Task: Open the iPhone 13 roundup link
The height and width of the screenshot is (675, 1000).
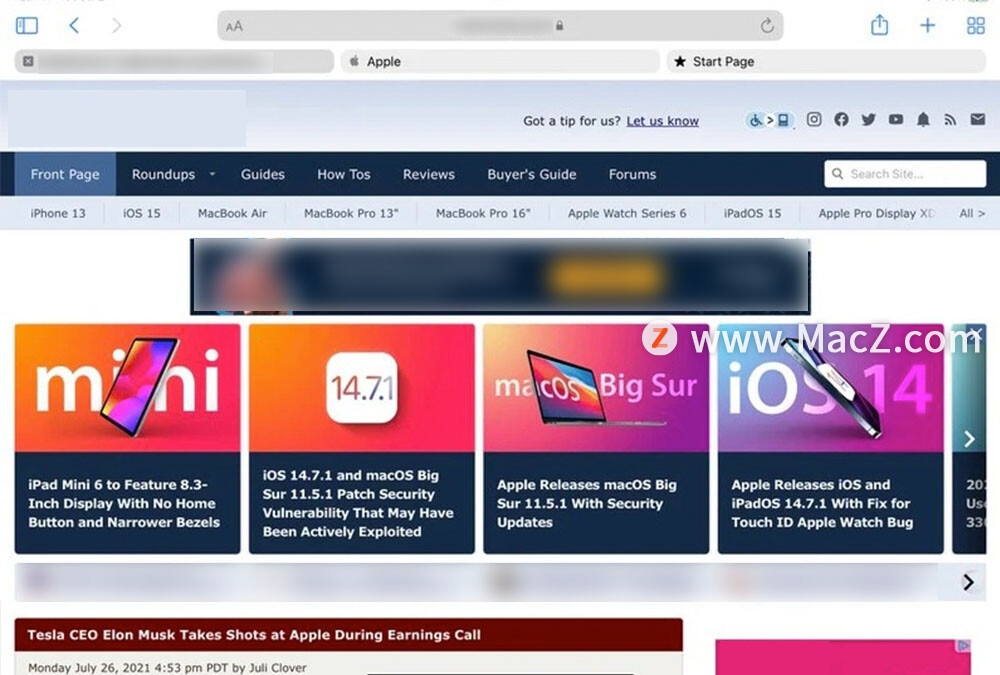Action: click(x=58, y=213)
